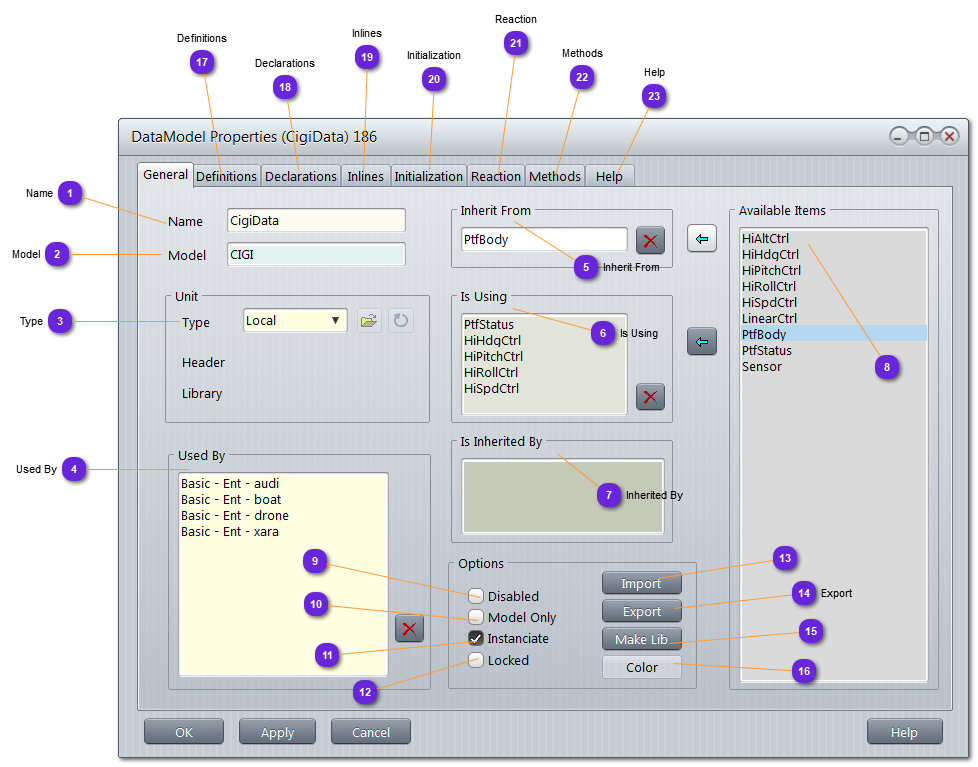Remove inherit with red X beside PtfBody field
The width and height of the screenshot is (978, 767).
pos(651,240)
